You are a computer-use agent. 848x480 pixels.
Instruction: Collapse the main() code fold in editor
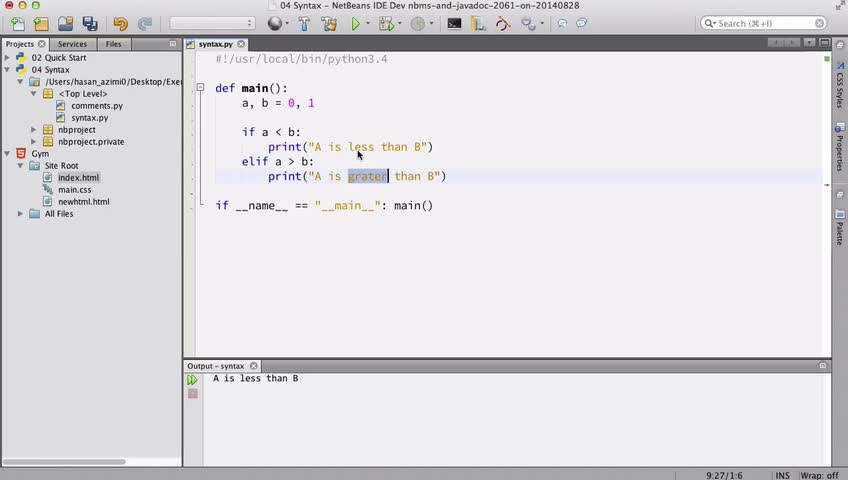pyautogui.click(x=201, y=87)
